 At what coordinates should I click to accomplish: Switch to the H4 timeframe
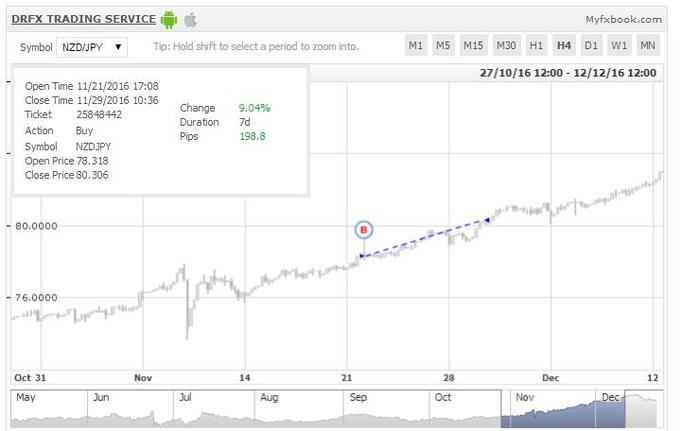(564, 46)
